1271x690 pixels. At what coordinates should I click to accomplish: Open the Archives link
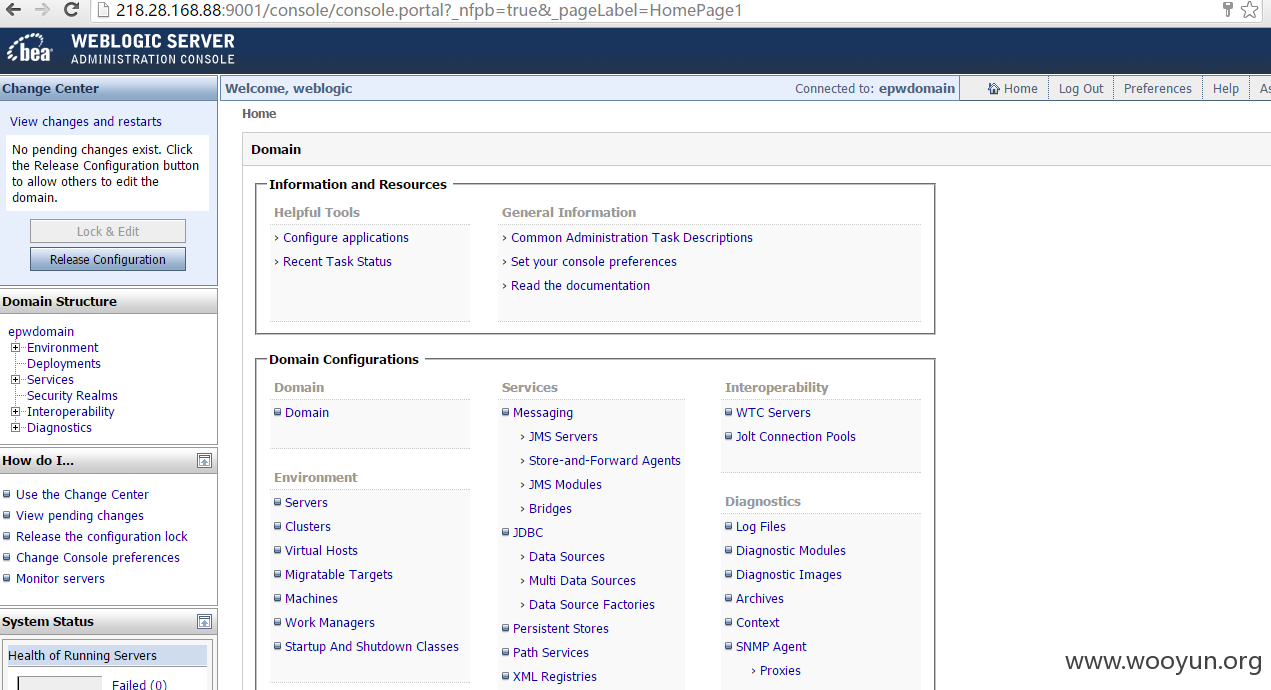pos(760,599)
